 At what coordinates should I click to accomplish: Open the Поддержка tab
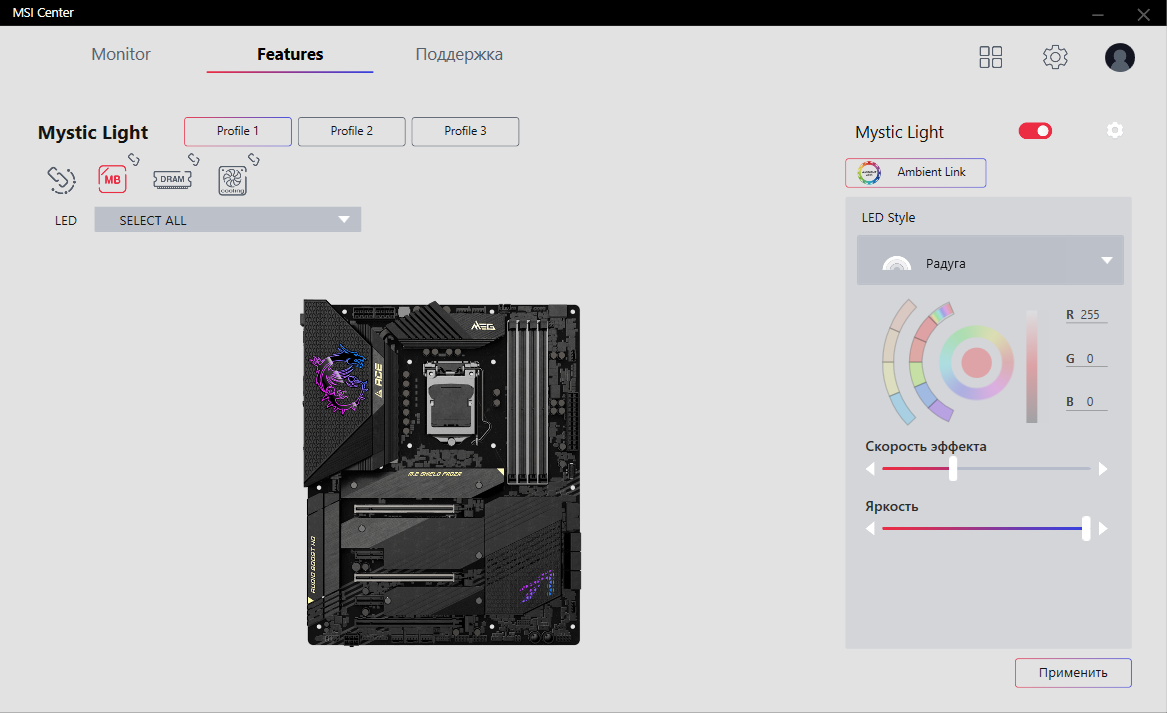(459, 54)
